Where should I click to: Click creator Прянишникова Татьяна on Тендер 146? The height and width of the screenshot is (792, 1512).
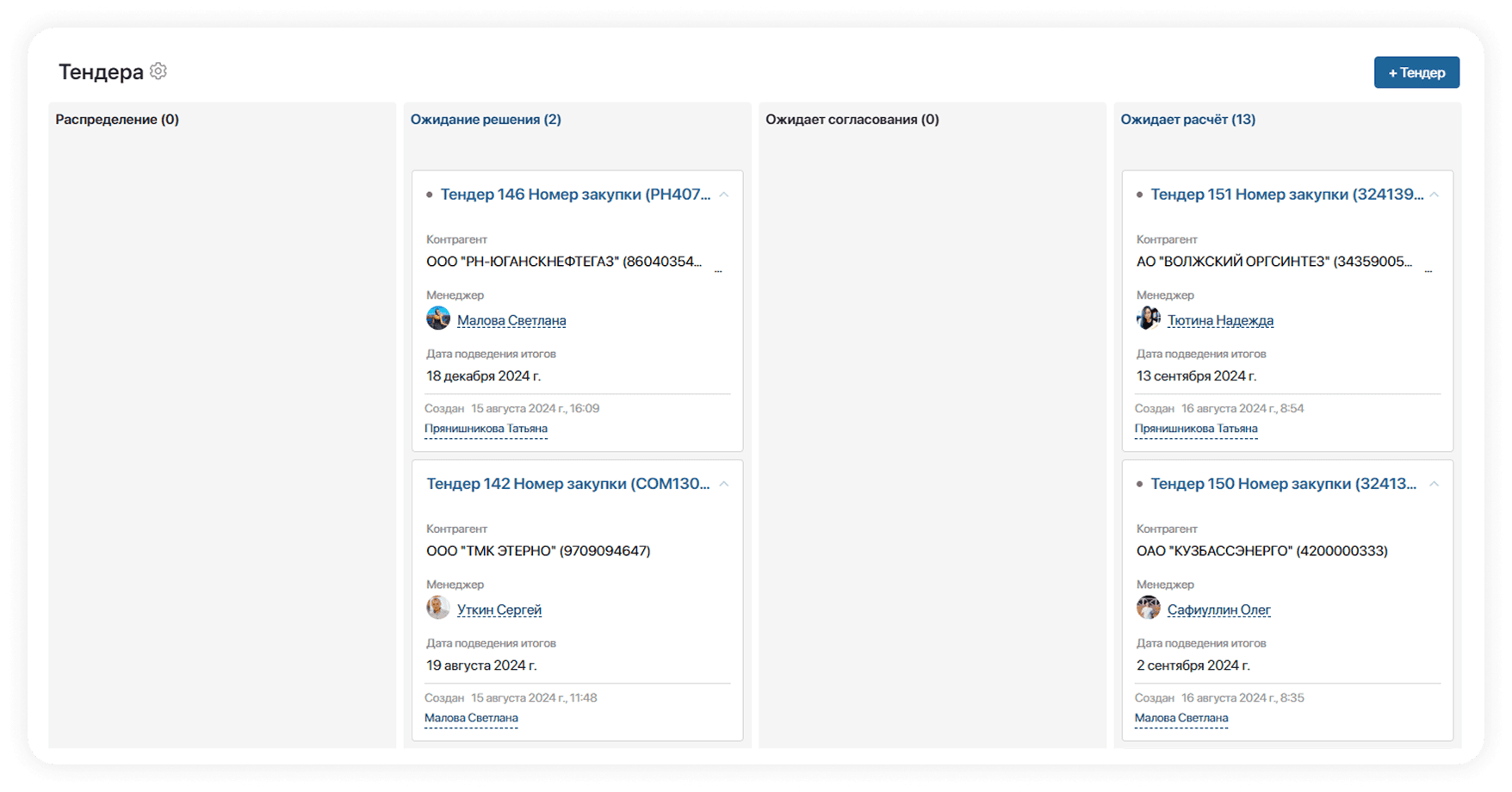pyautogui.click(x=486, y=429)
